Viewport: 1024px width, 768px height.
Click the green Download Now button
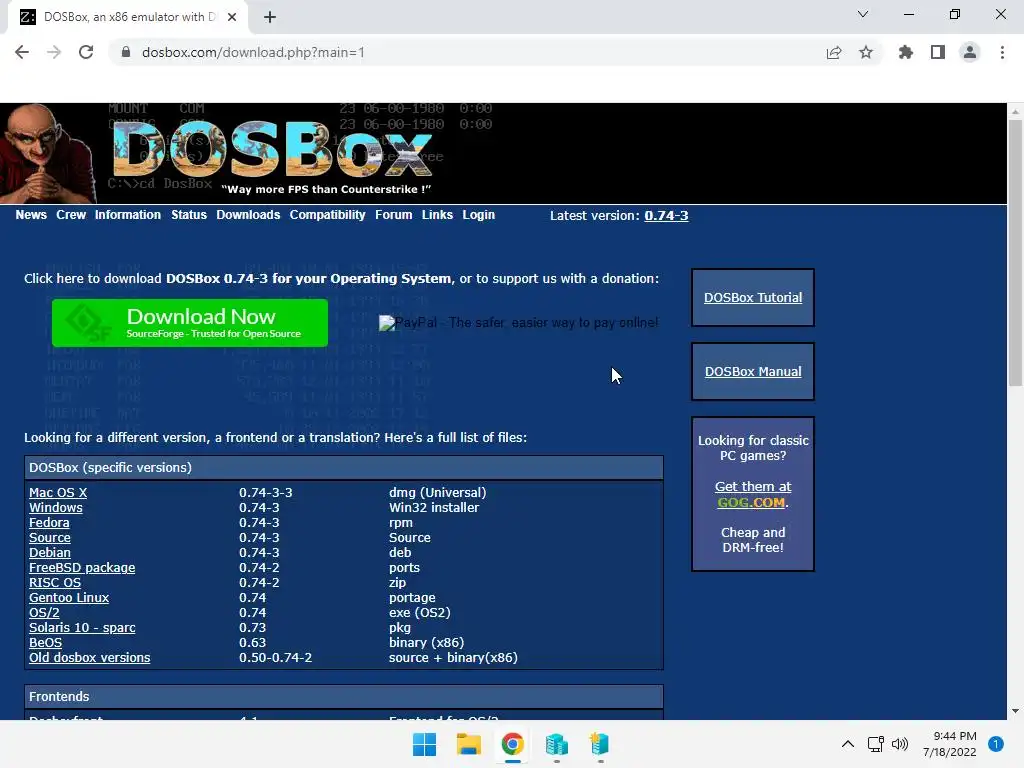pos(189,323)
